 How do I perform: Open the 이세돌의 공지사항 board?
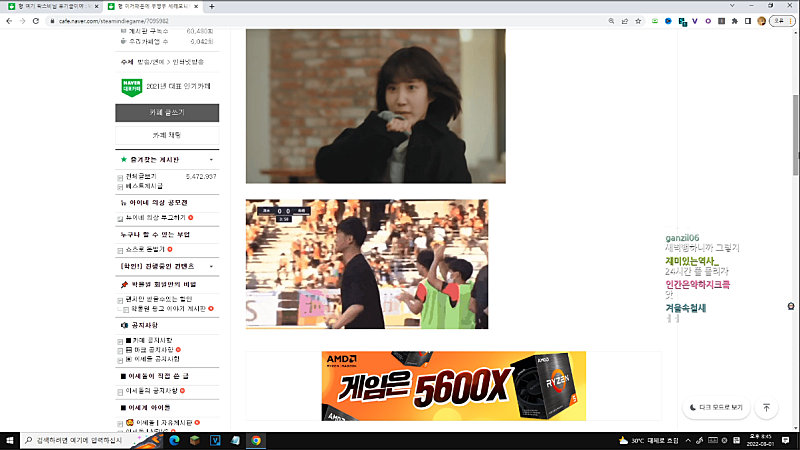[152, 391]
